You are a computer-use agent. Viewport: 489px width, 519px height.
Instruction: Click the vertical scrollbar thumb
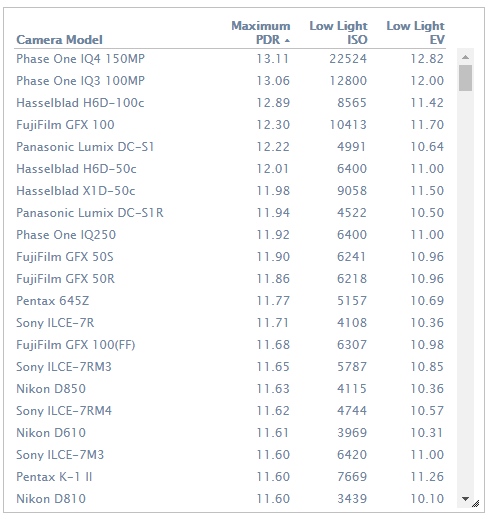pos(465,78)
